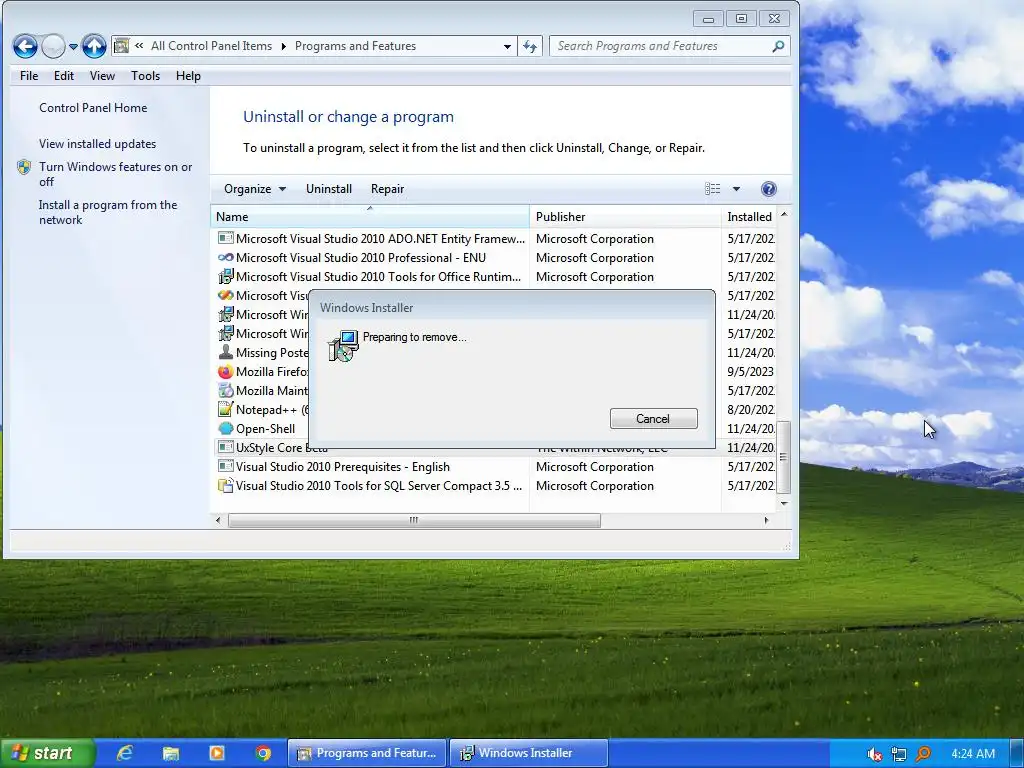Viewport: 1024px width, 768px height.
Task: Select the Notepad++ icon
Action: coord(225,409)
